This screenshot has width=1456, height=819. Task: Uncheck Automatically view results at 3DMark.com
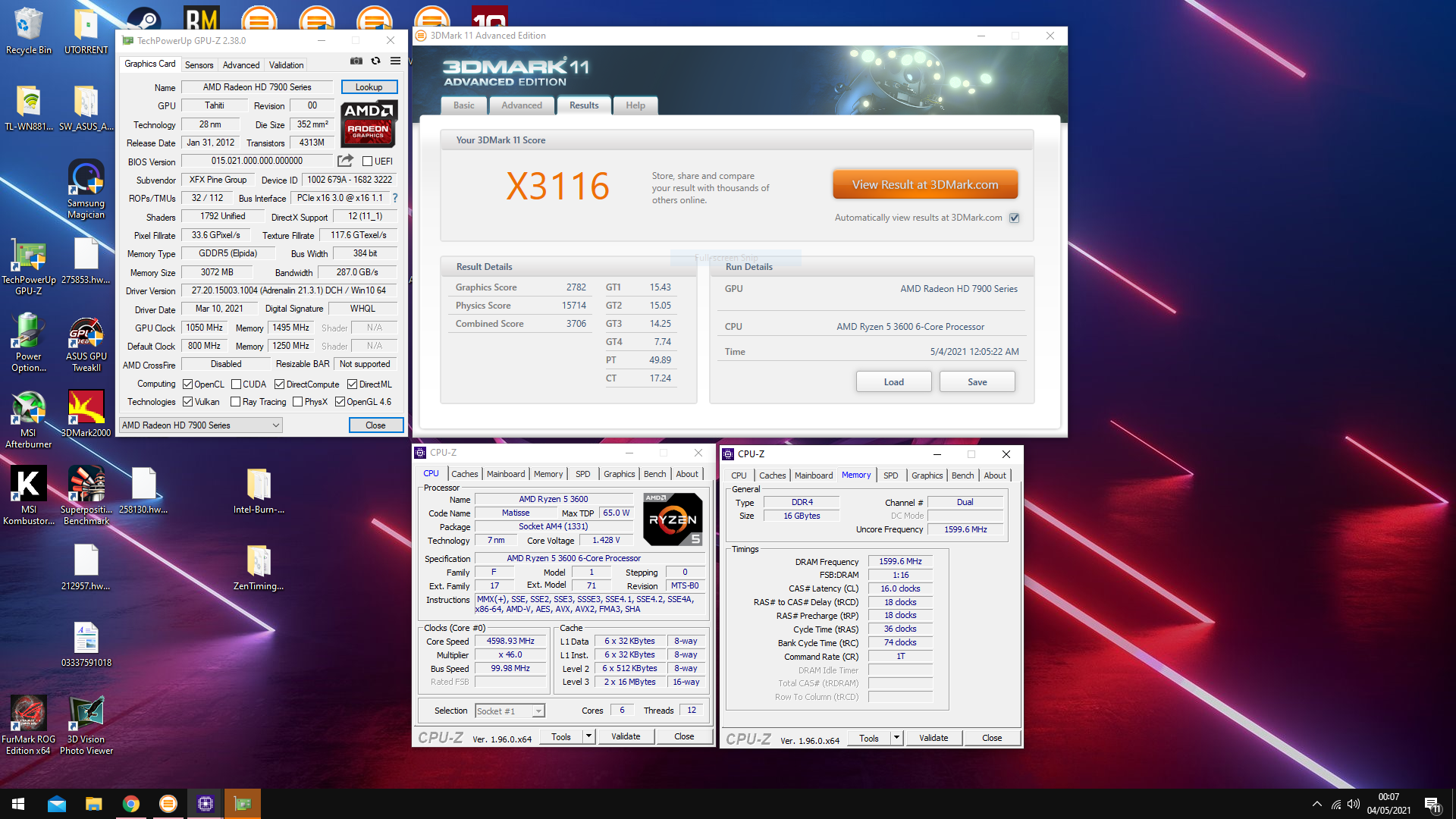click(1014, 218)
